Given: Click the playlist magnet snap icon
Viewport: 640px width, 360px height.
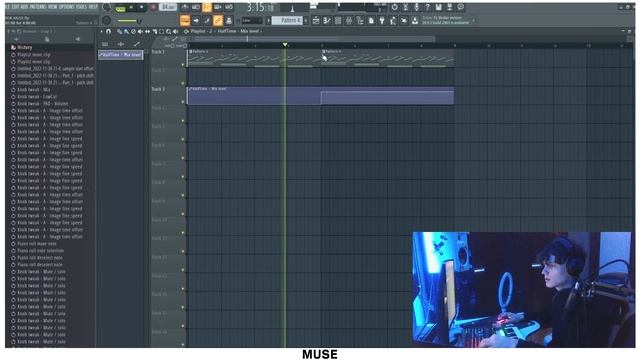Looking at the screenshot, I should pyautogui.click(x=109, y=31).
